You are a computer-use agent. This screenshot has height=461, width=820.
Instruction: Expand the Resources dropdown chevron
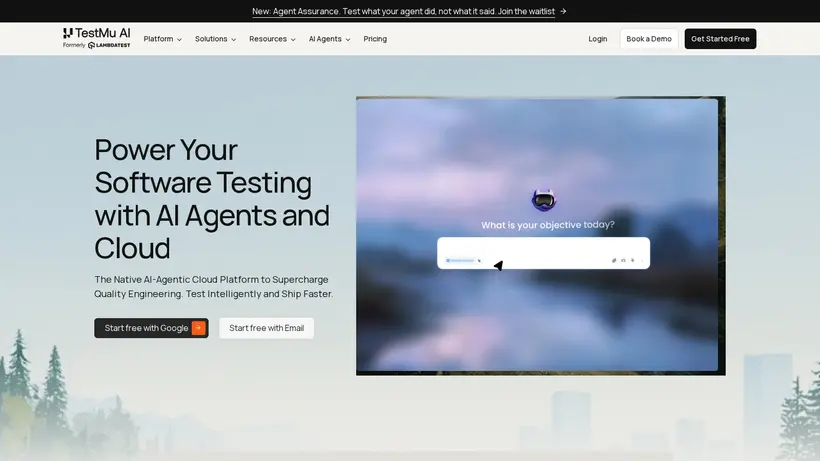coord(293,39)
